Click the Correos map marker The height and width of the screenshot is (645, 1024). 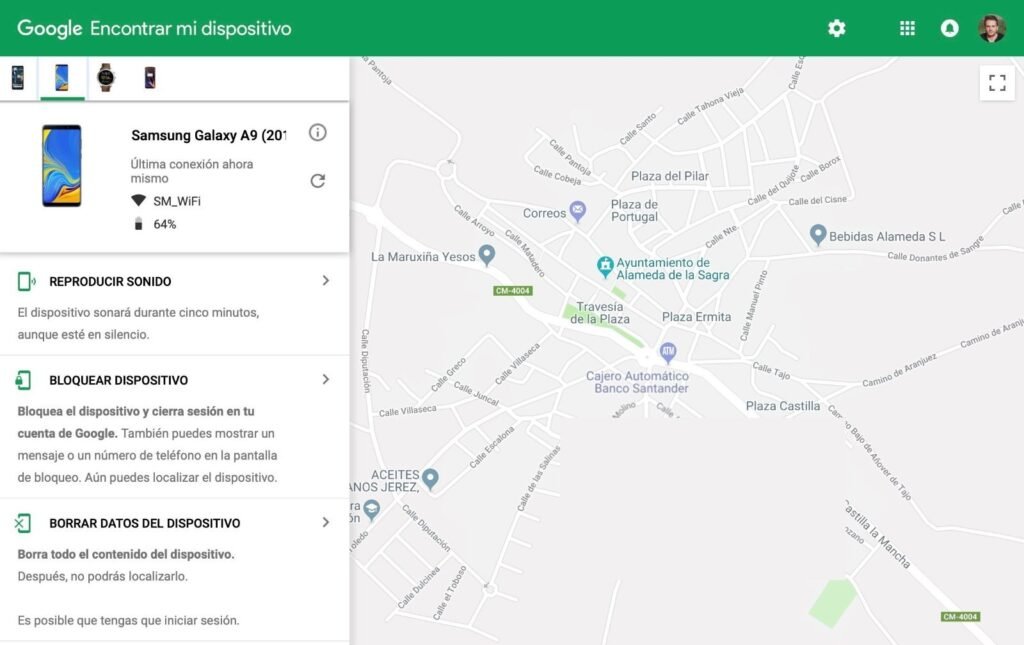[x=578, y=211]
